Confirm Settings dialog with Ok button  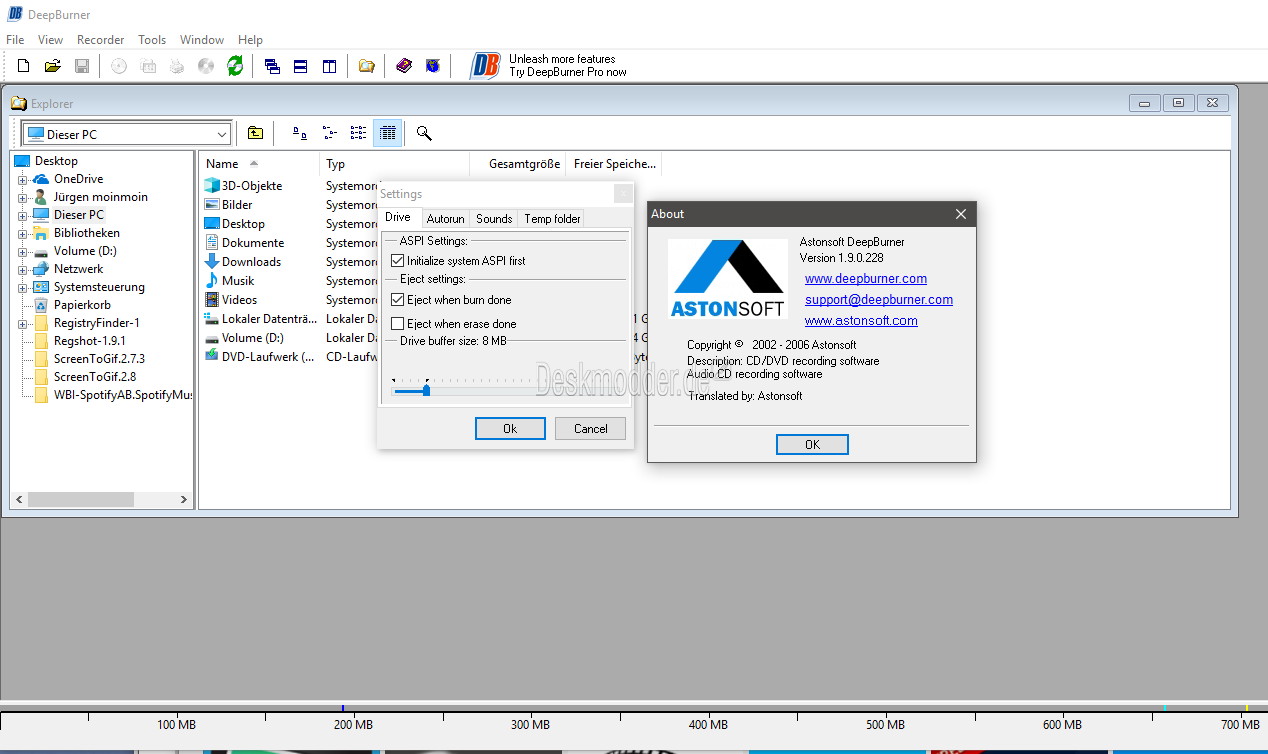coord(510,428)
